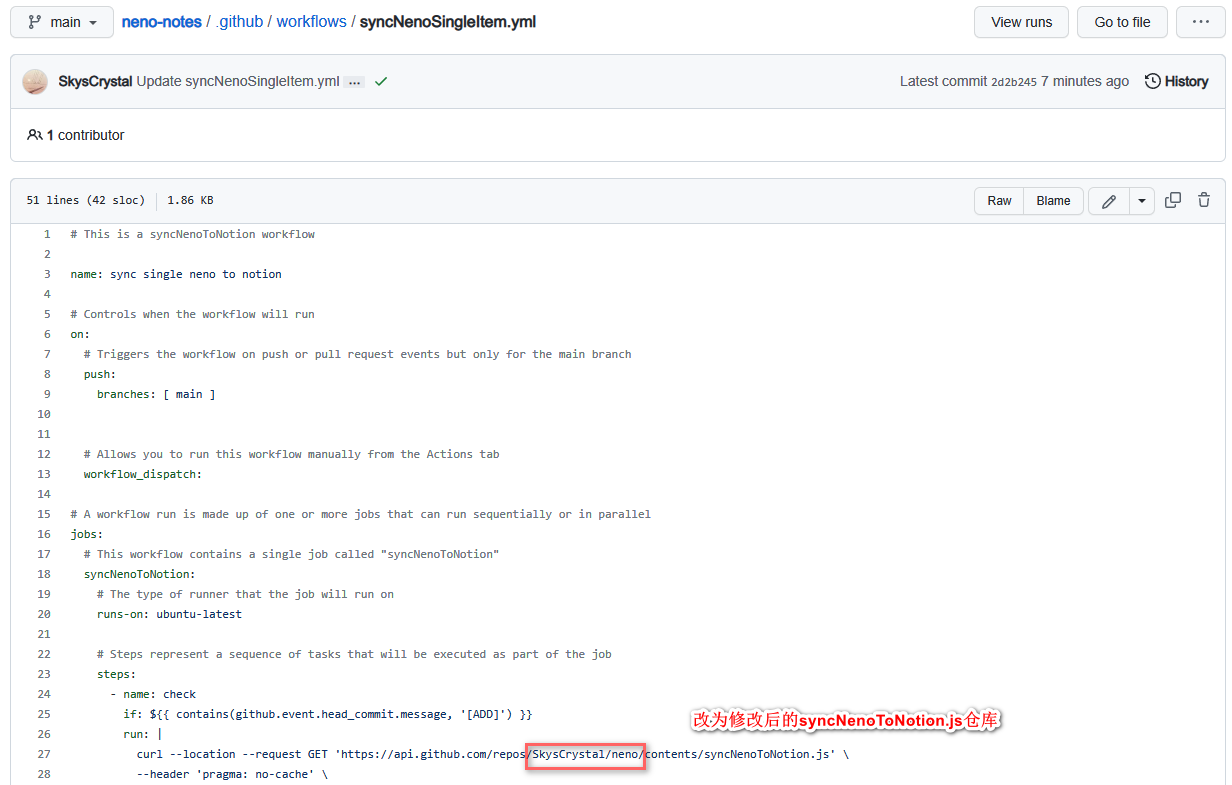
Task: View the Raw file contents
Action: tap(999, 201)
